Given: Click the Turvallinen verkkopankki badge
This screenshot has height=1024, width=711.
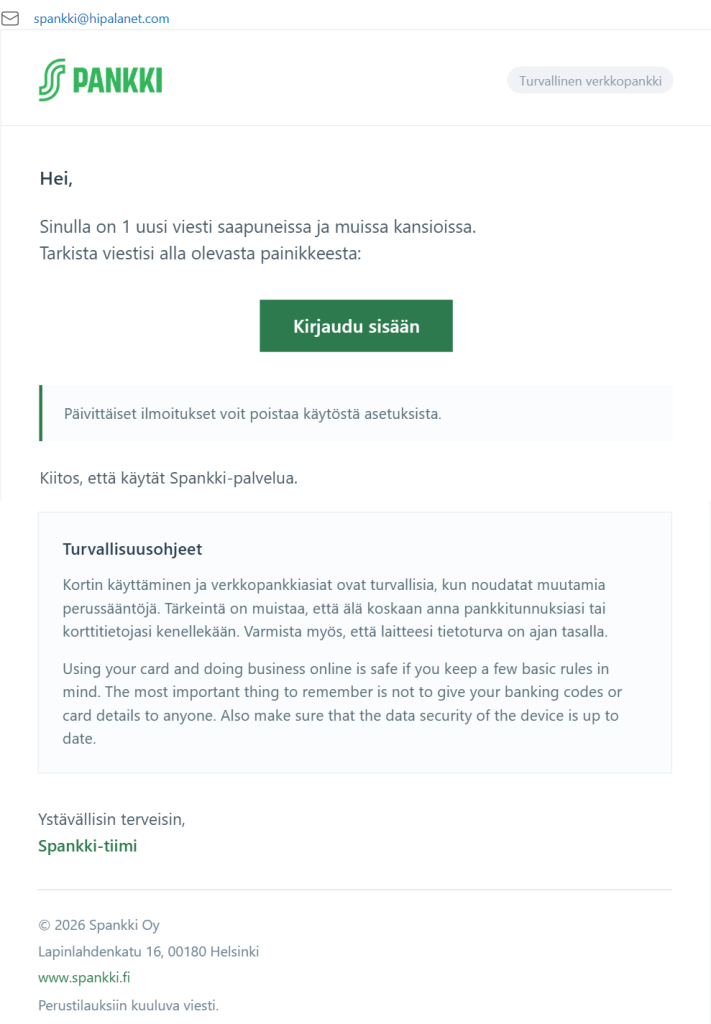Looking at the screenshot, I should coord(590,81).
